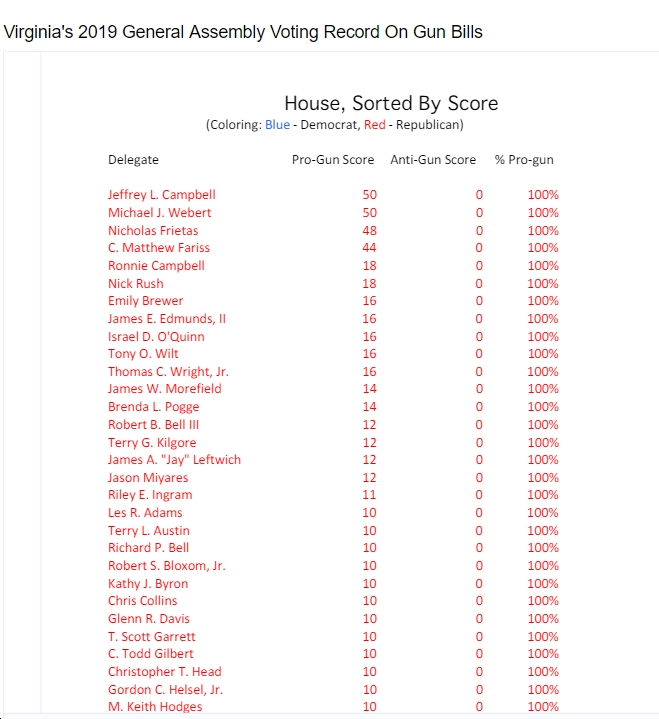Click C. Matthew Fariss's pro-gun score of 44

[x=369, y=248]
